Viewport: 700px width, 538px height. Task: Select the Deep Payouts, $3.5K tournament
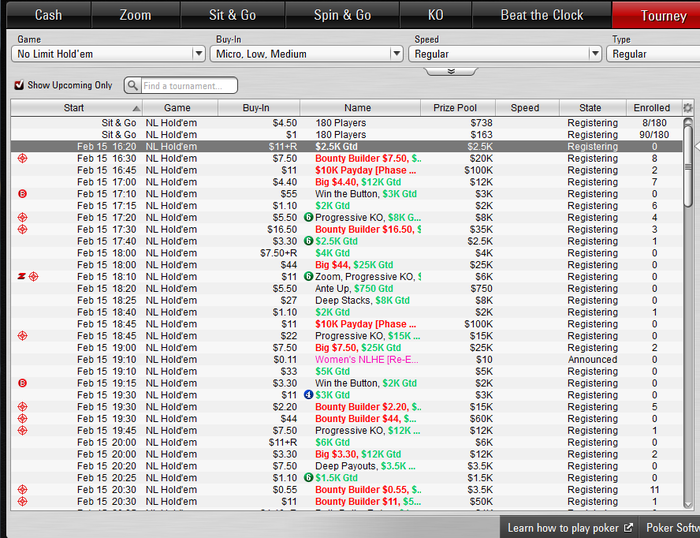346,466
